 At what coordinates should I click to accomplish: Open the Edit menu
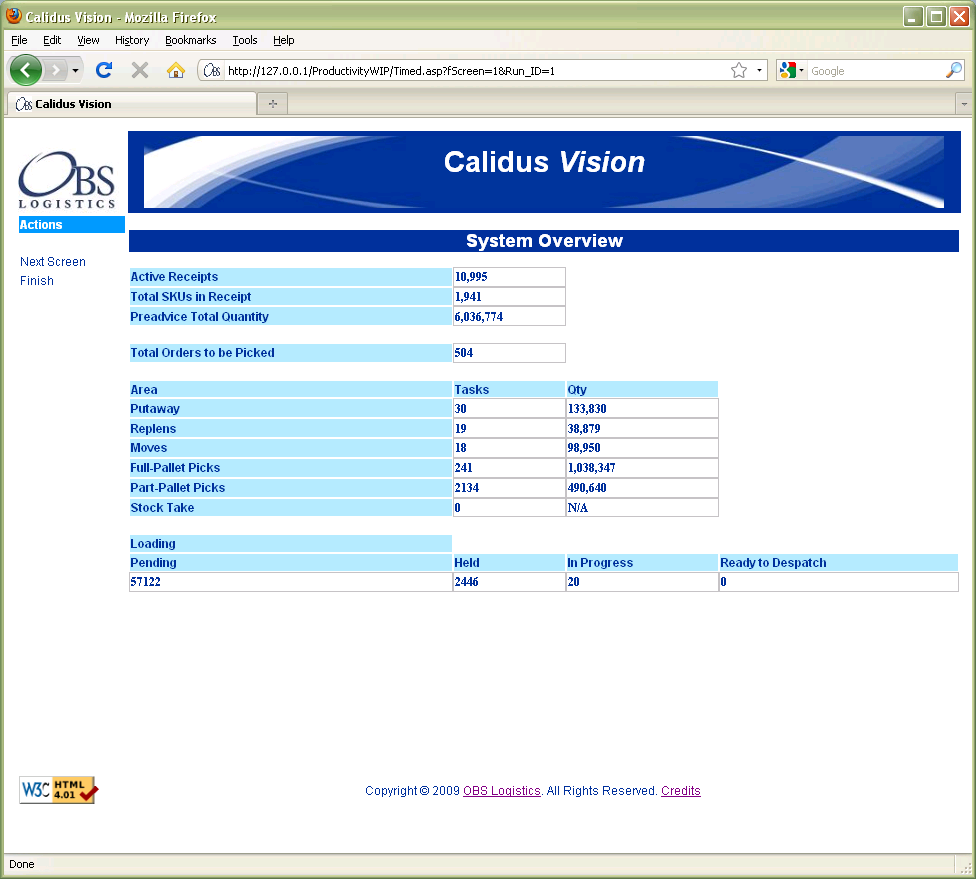click(x=52, y=40)
